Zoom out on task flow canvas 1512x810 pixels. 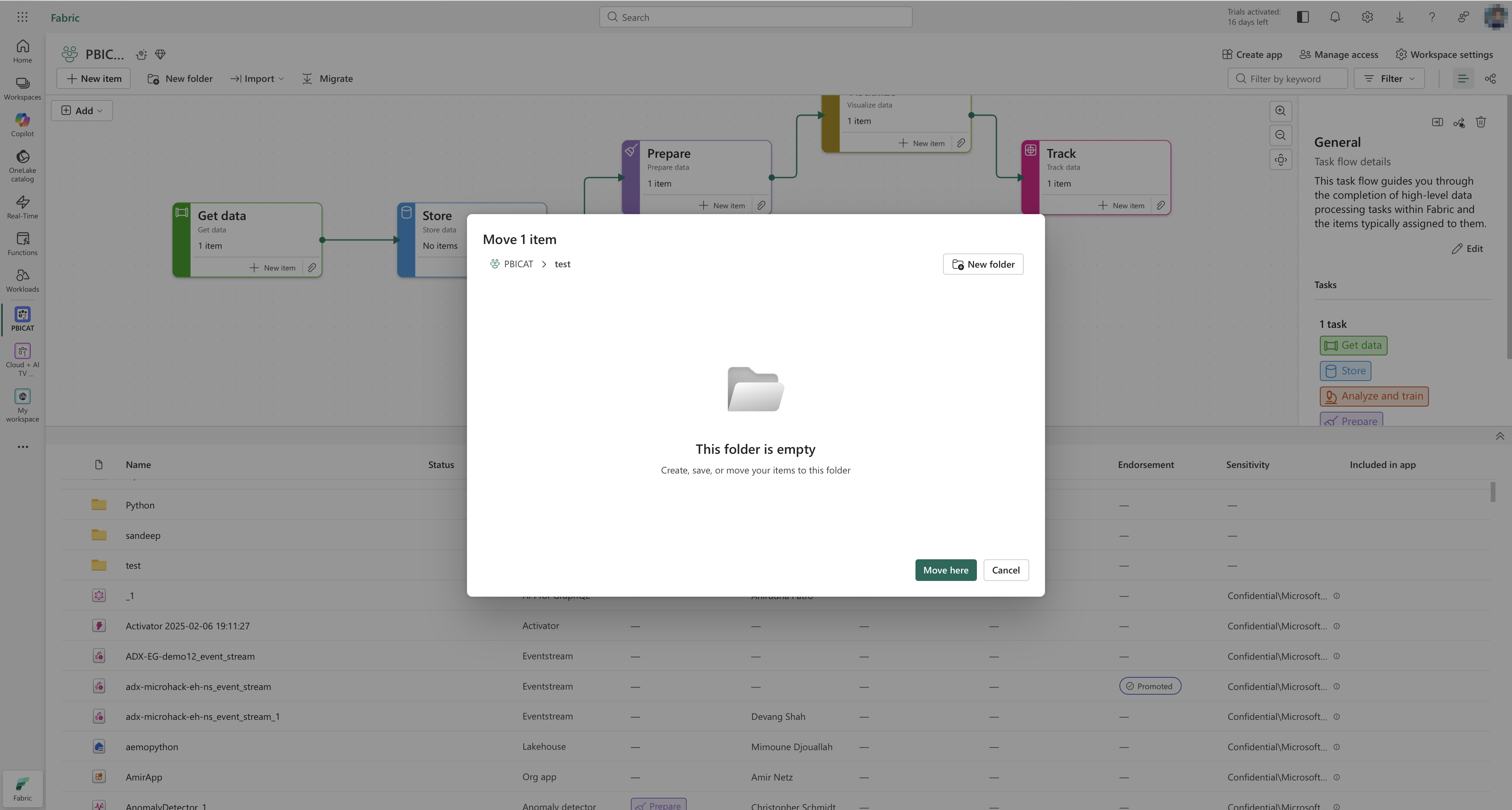(1280, 135)
